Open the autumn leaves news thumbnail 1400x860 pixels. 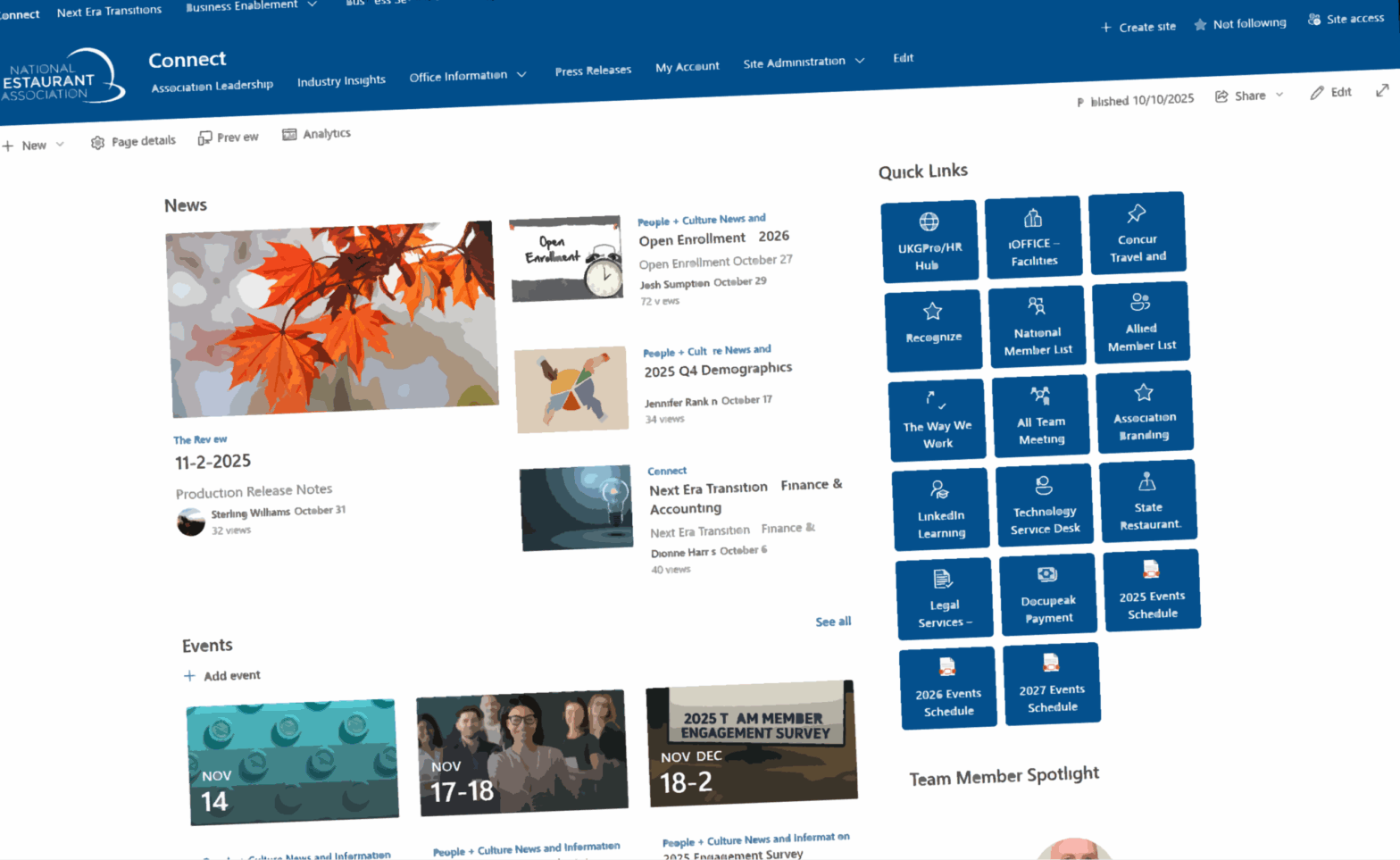click(x=331, y=319)
